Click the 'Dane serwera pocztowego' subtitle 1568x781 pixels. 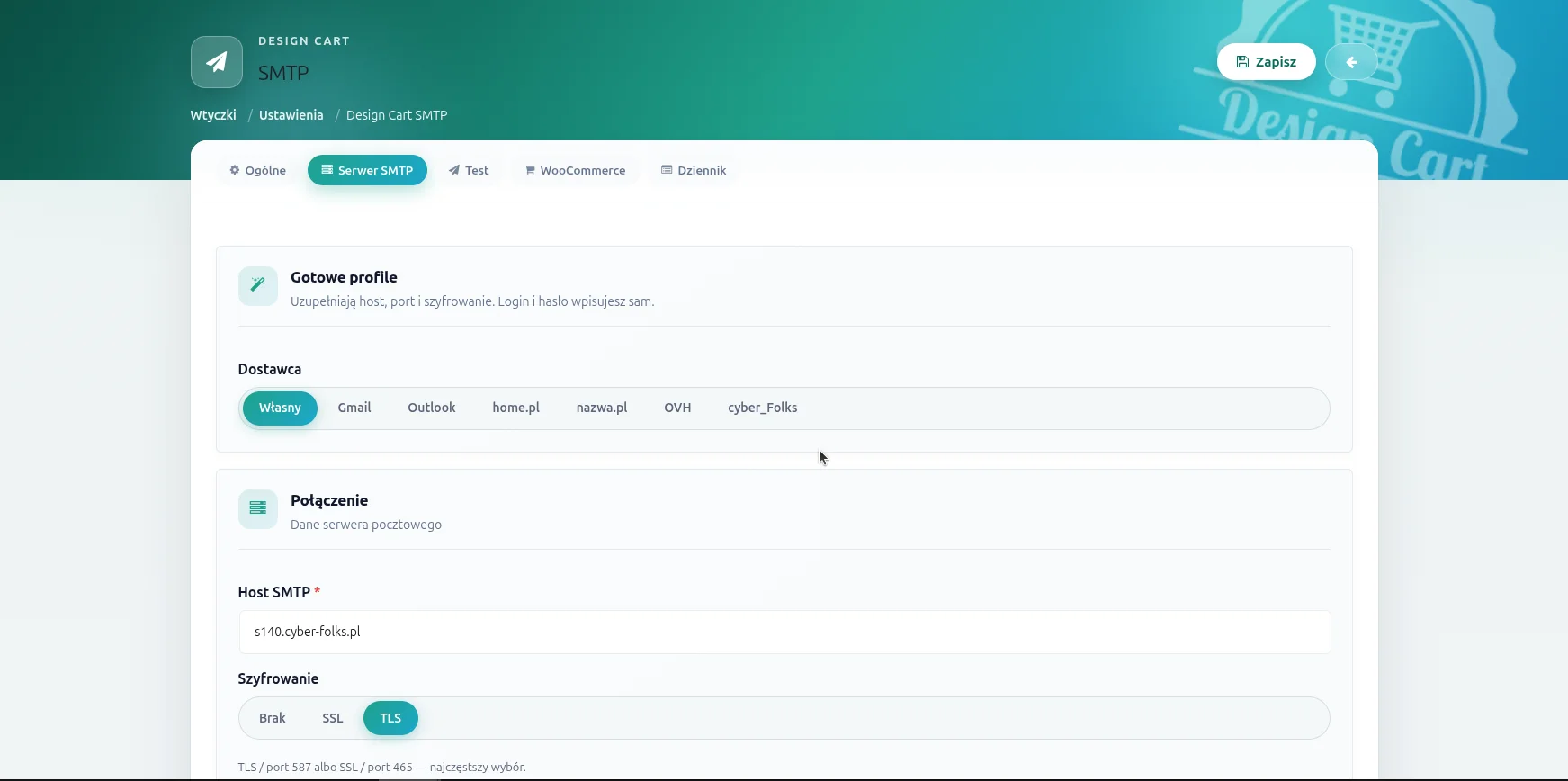click(x=366, y=525)
